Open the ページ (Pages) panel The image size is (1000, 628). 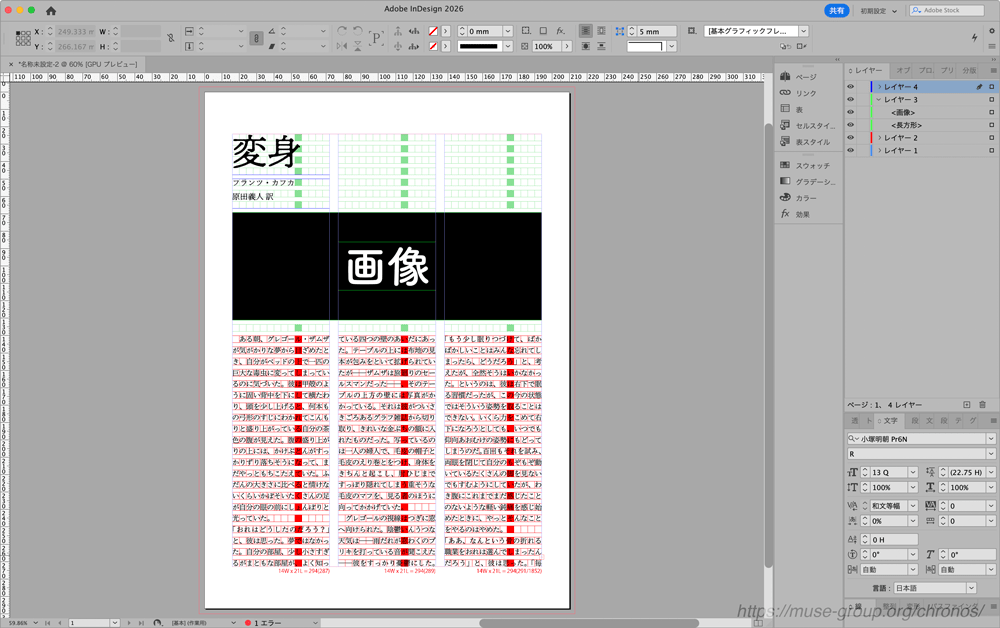tap(805, 77)
